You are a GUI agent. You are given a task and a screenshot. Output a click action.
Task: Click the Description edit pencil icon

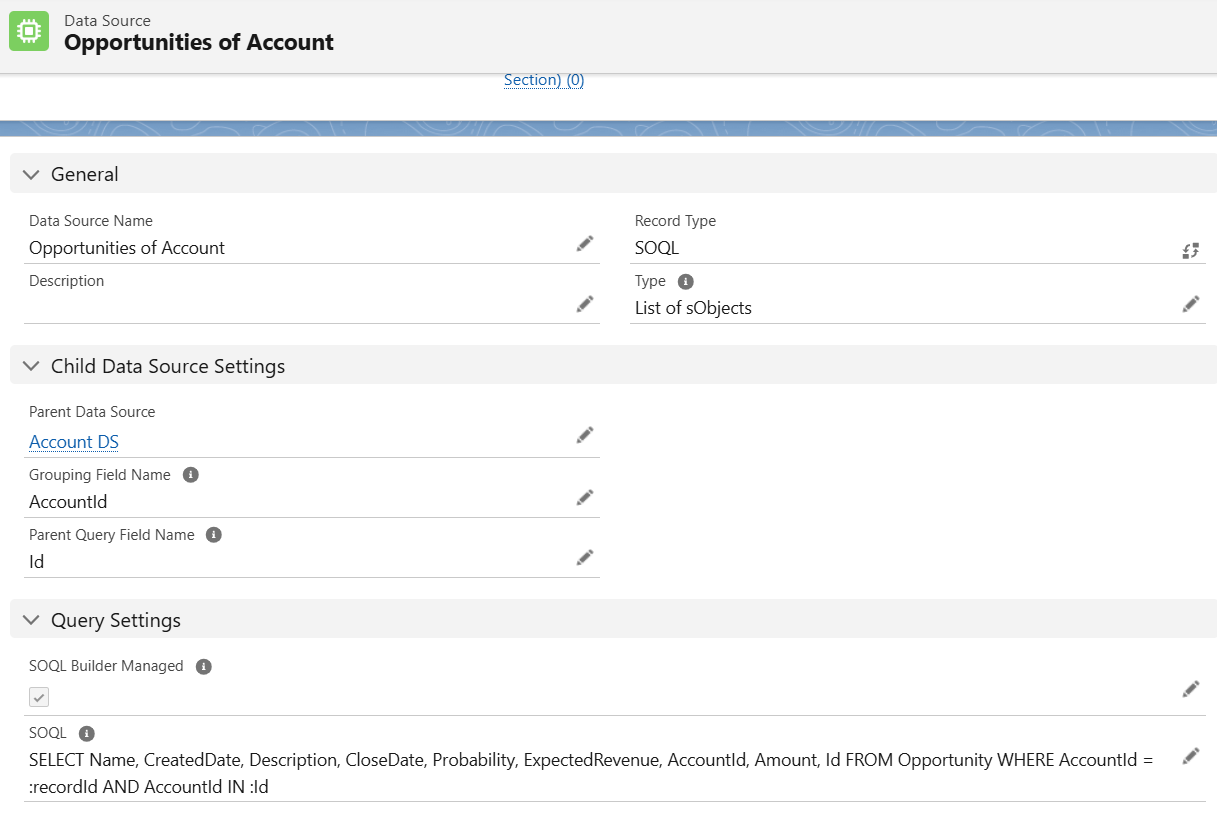(x=585, y=304)
